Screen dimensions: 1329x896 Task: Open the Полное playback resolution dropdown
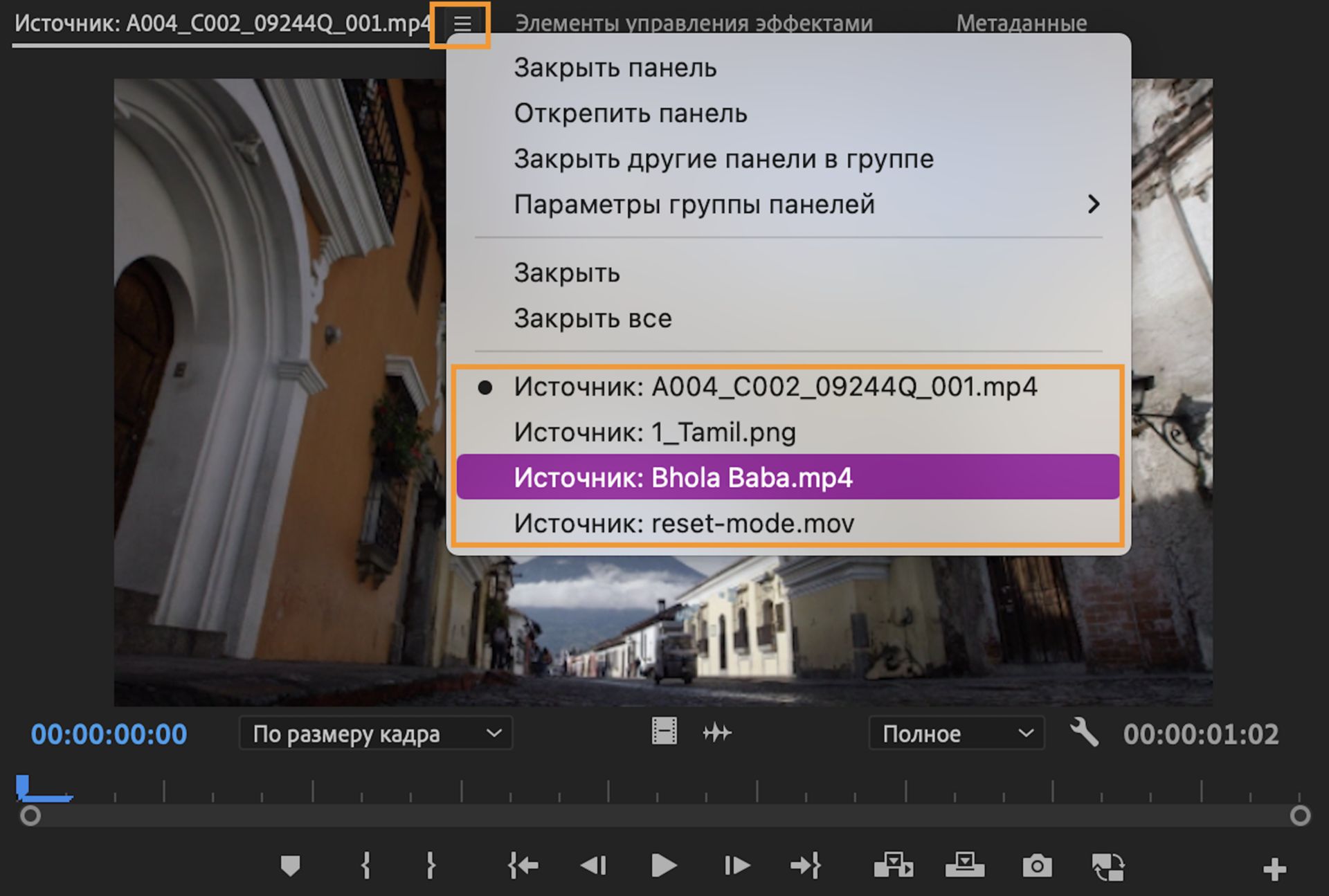[957, 734]
